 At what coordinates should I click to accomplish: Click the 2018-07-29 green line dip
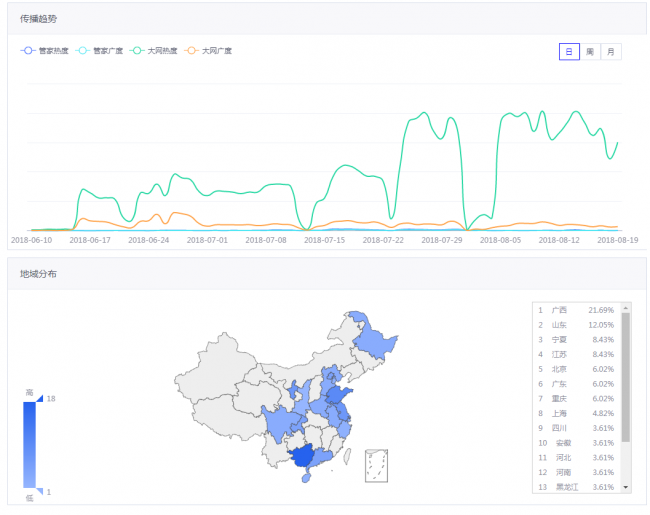pos(467,229)
